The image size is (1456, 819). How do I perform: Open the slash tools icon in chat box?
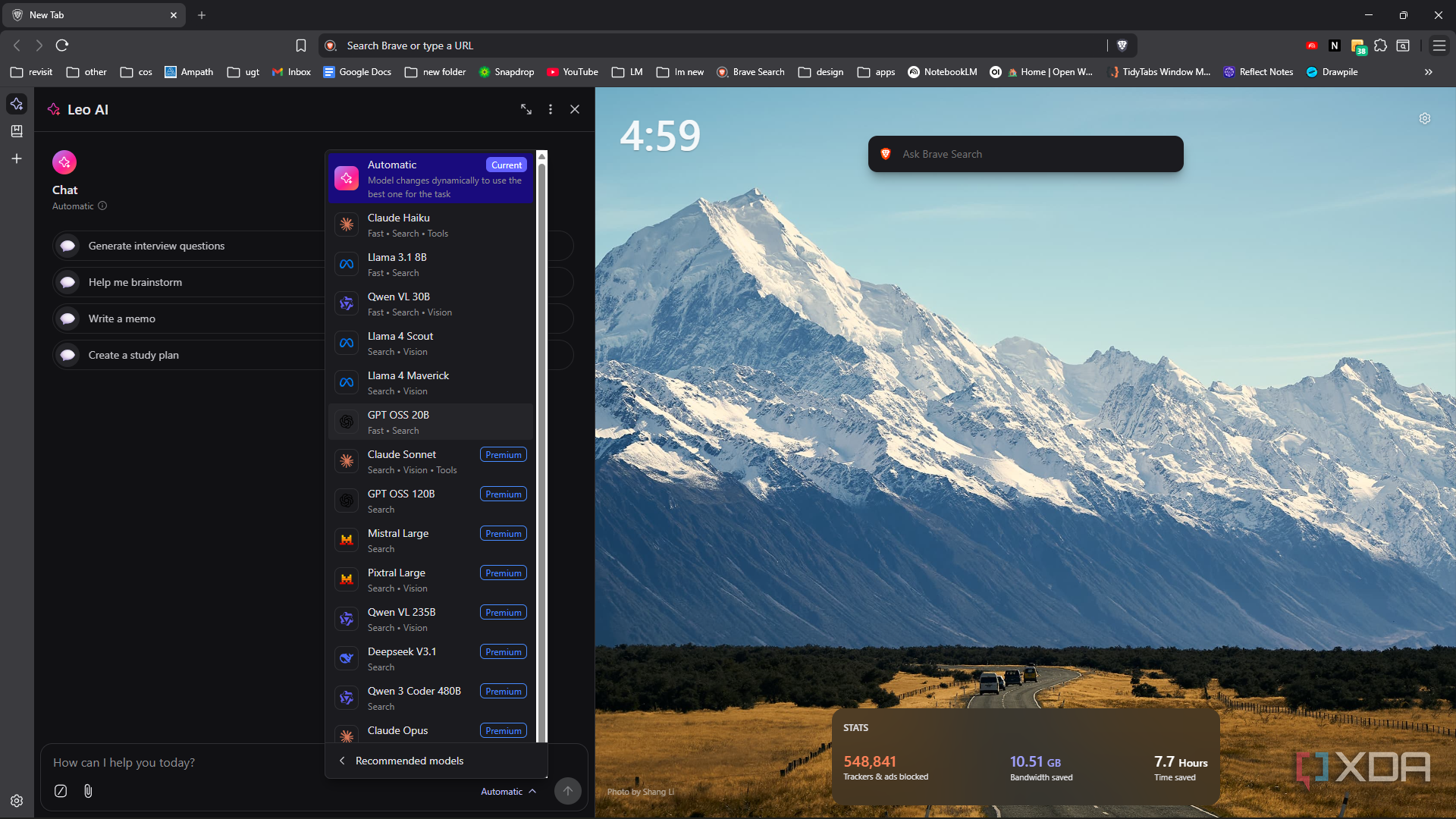[x=61, y=791]
